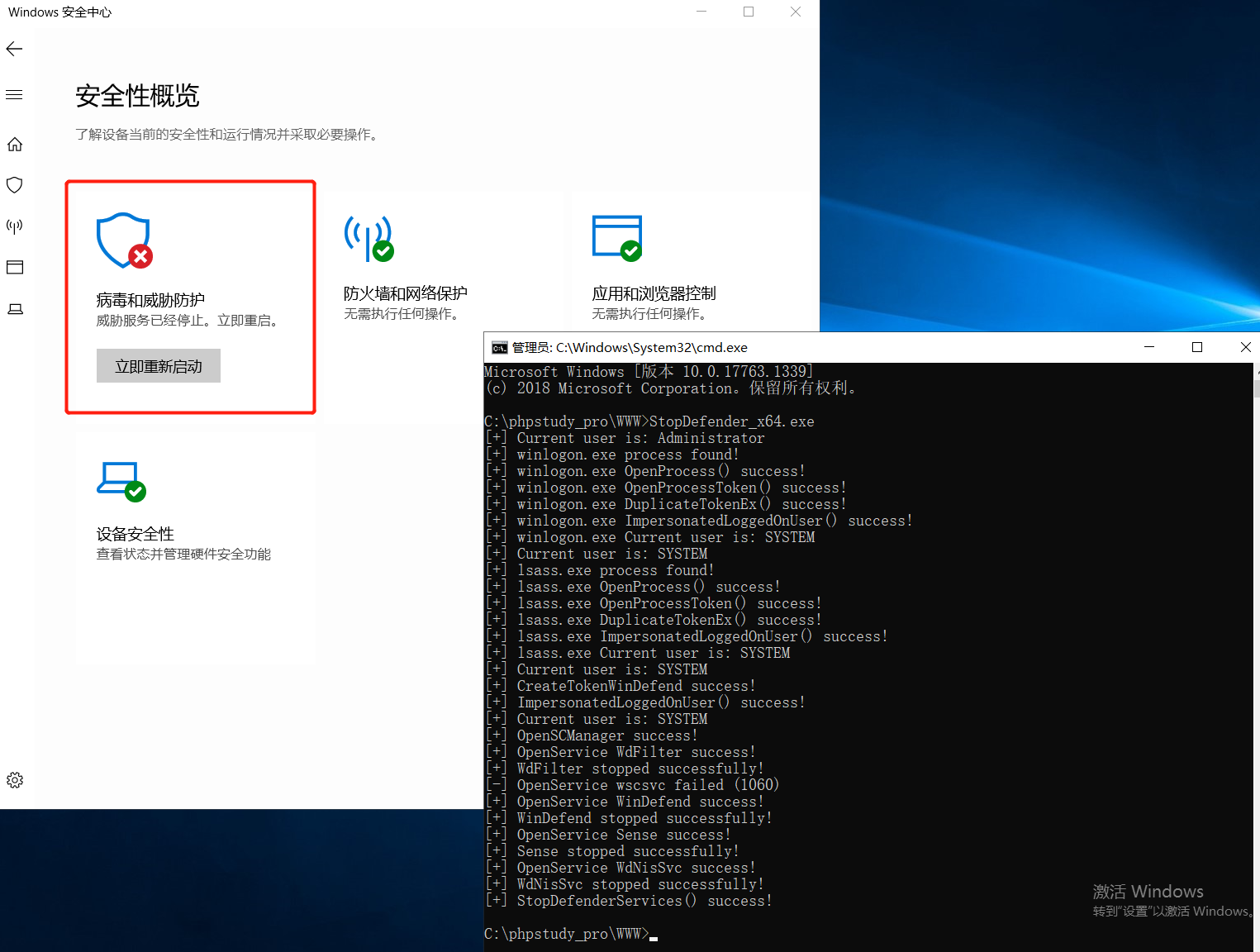
Task: Select the cmd.exe window title bar
Action: click(826, 348)
